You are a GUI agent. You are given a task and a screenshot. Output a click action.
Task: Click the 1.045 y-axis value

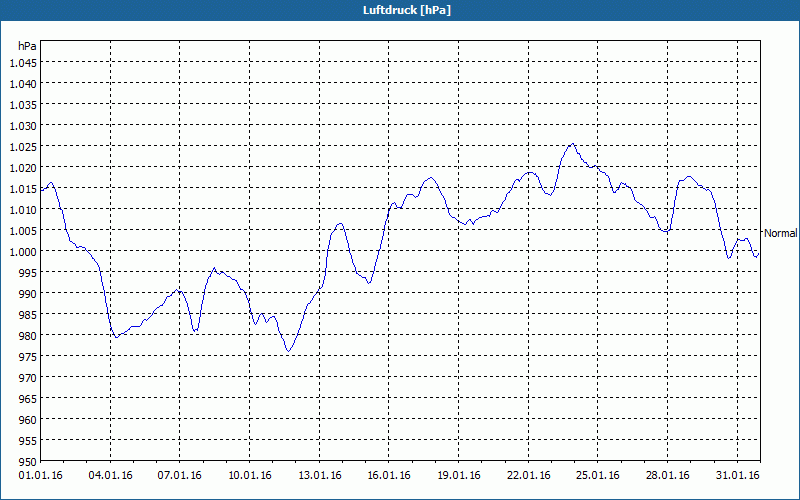coord(23,63)
